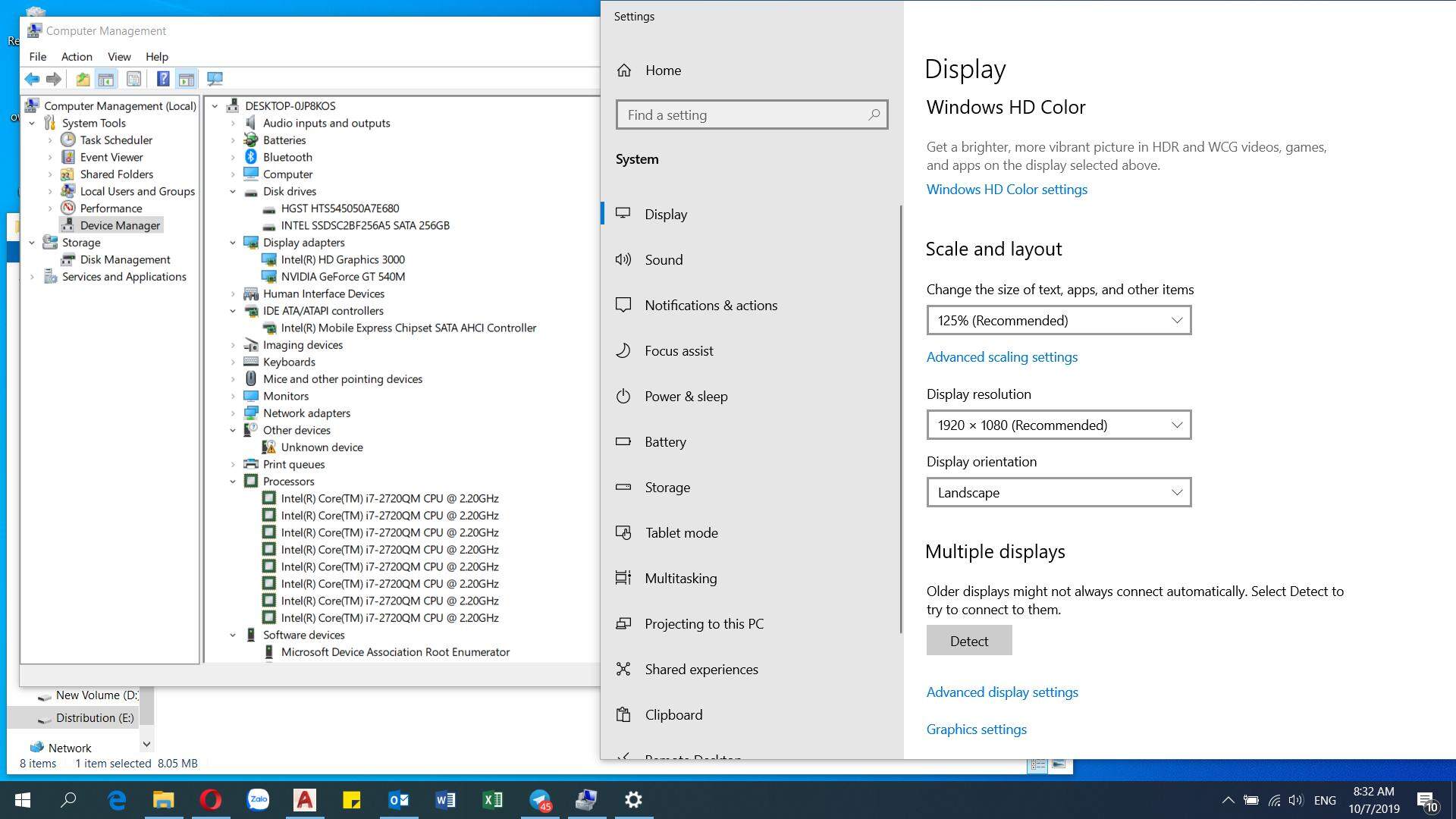Toggle Show/Hide Action Pane toolbar button
1456x819 pixels.
coord(187,79)
